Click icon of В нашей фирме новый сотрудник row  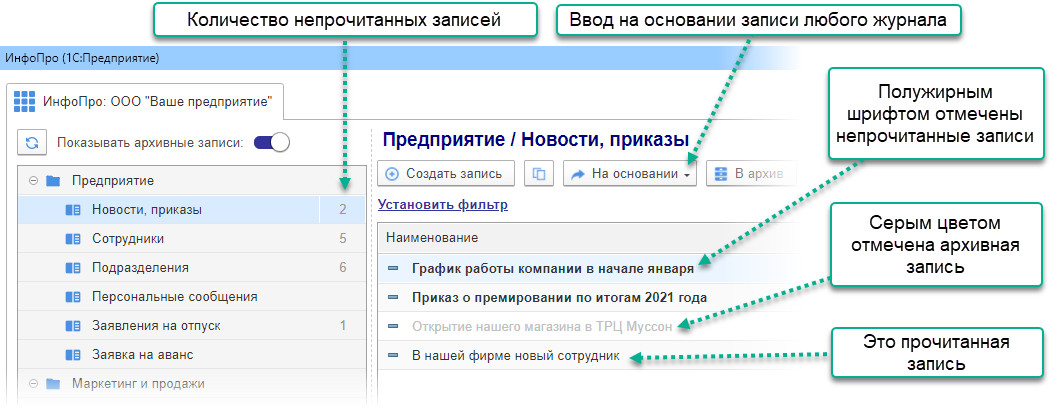pyautogui.click(x=393, y=355)
